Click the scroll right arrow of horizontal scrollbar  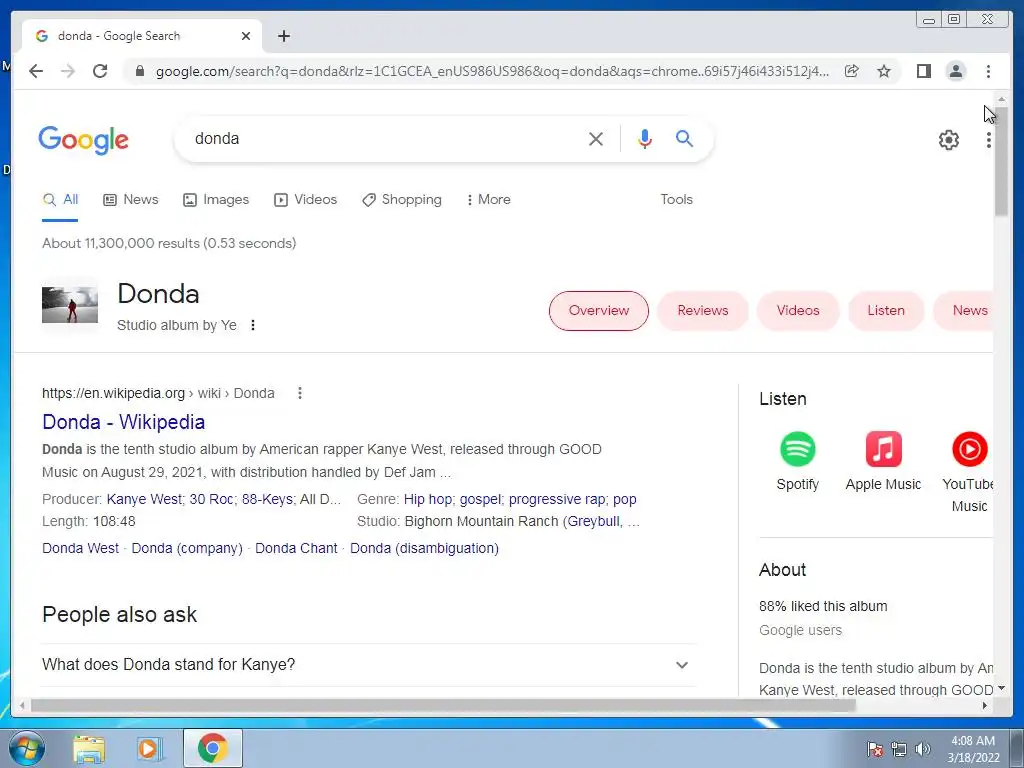[985, 705]
